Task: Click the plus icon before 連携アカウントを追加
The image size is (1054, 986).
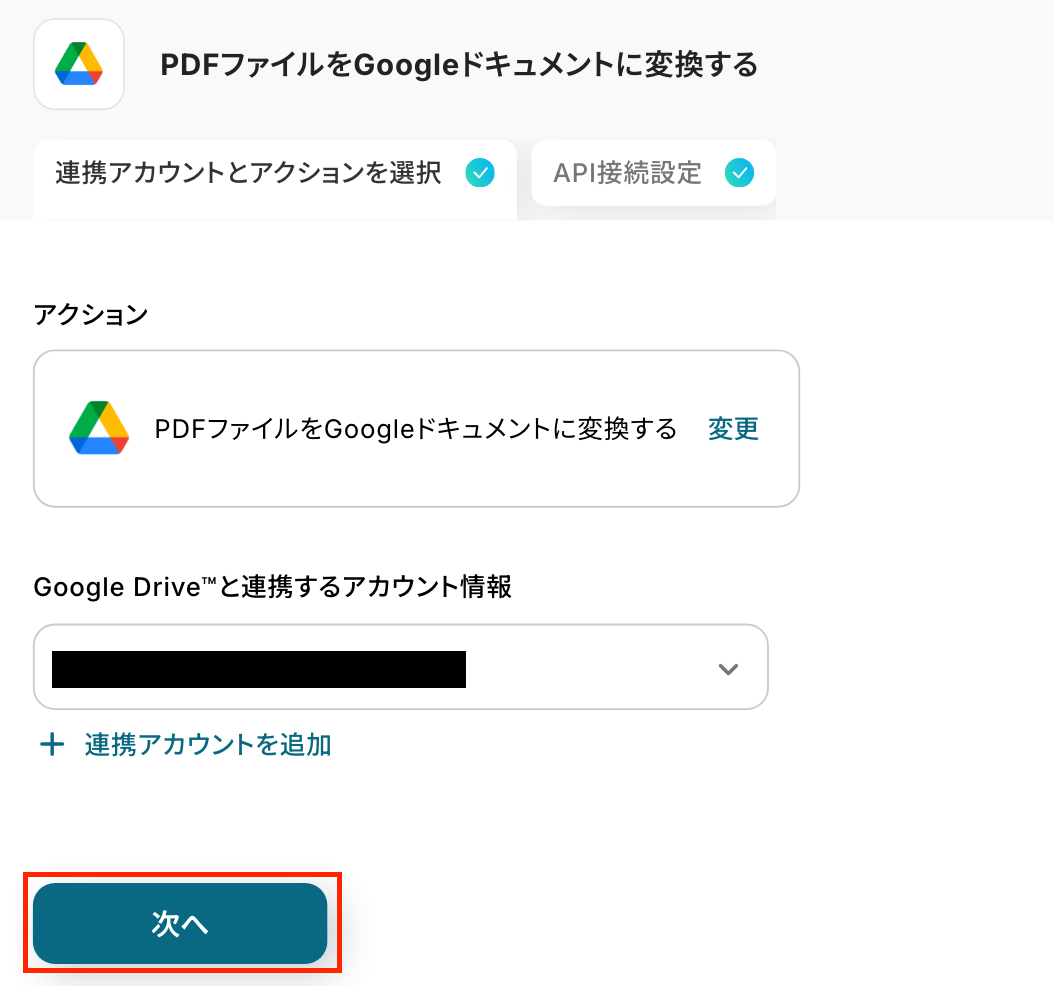Action: click(51, 745)
